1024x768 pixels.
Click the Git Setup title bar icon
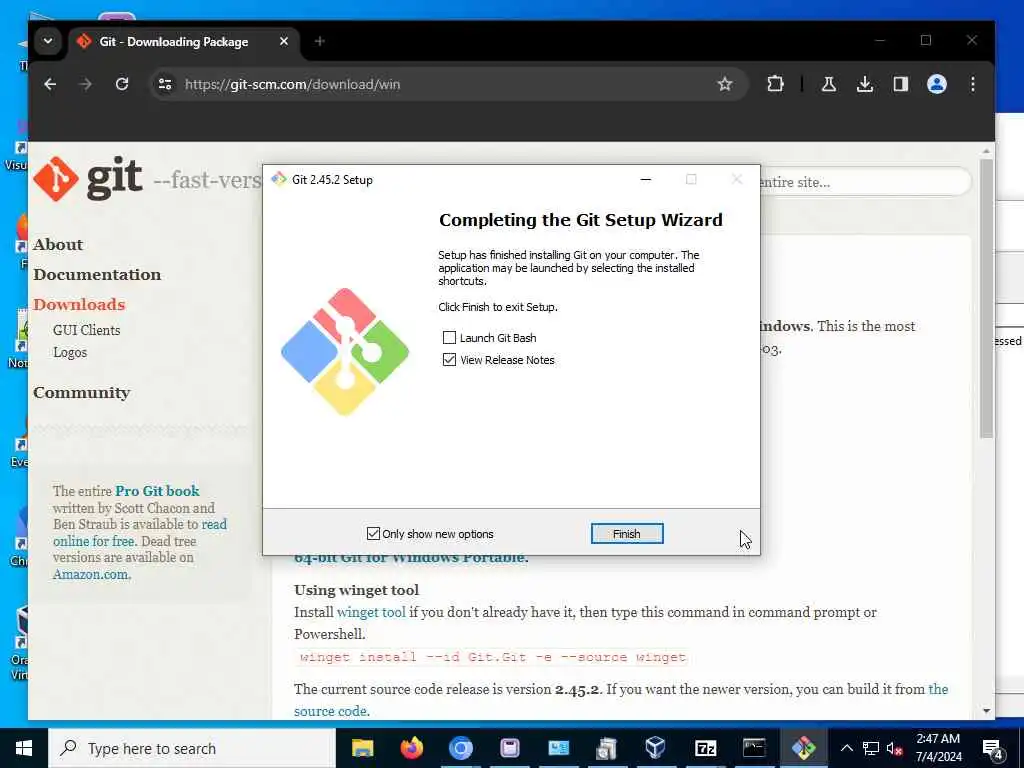click(x=279, y=180)
